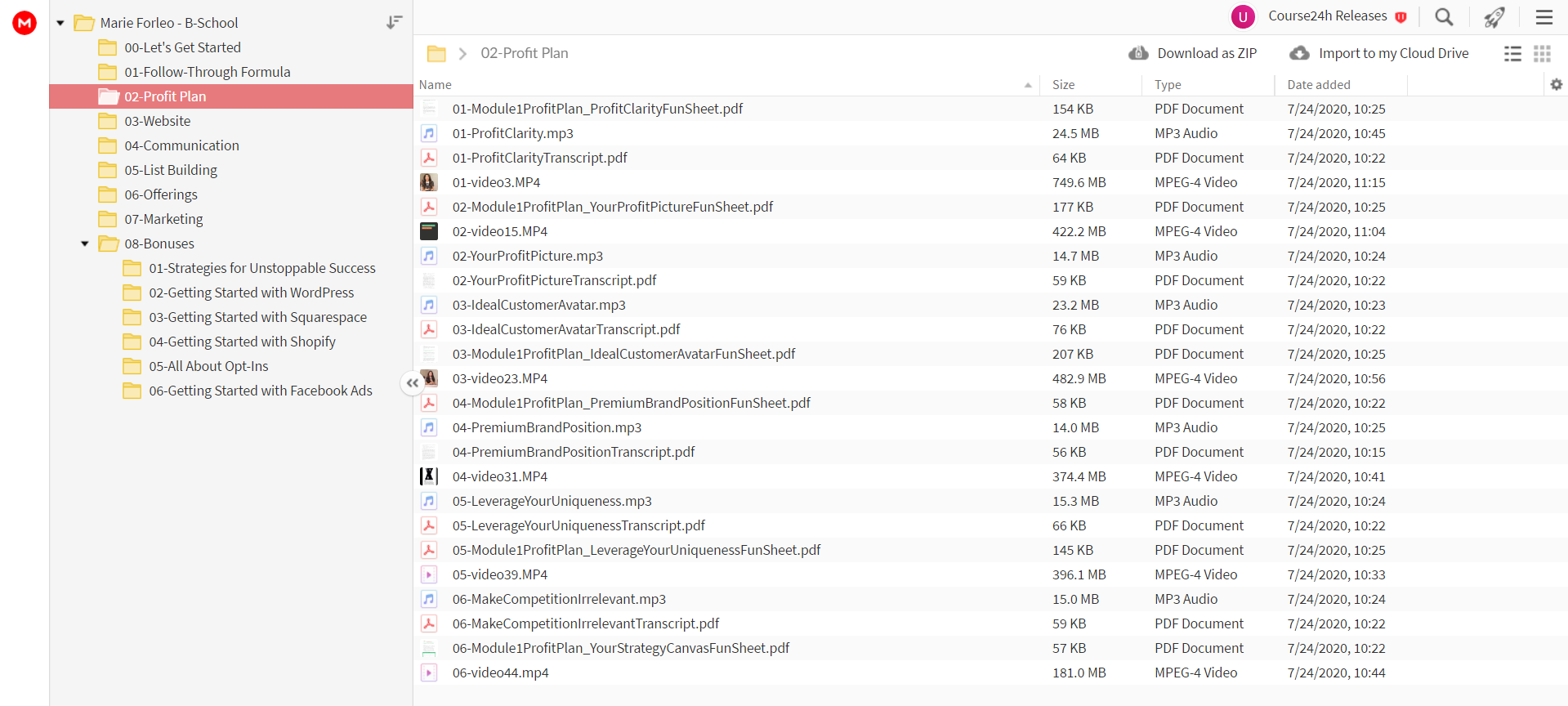Collapse the 08-Bonuses folder arrow

[85, 244]
